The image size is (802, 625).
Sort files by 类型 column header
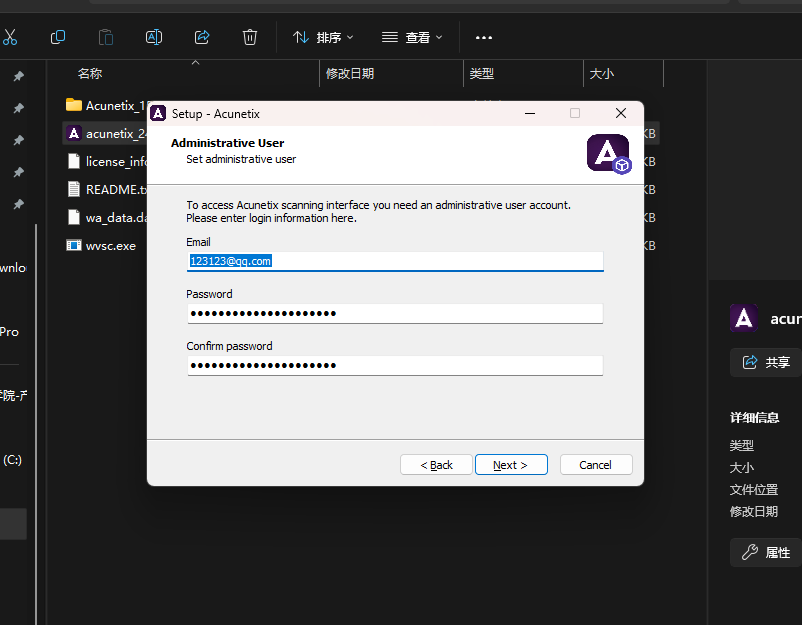tap(482, 74)
